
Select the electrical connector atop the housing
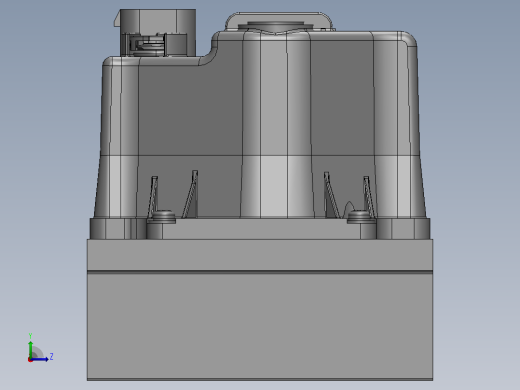(156, 32)
